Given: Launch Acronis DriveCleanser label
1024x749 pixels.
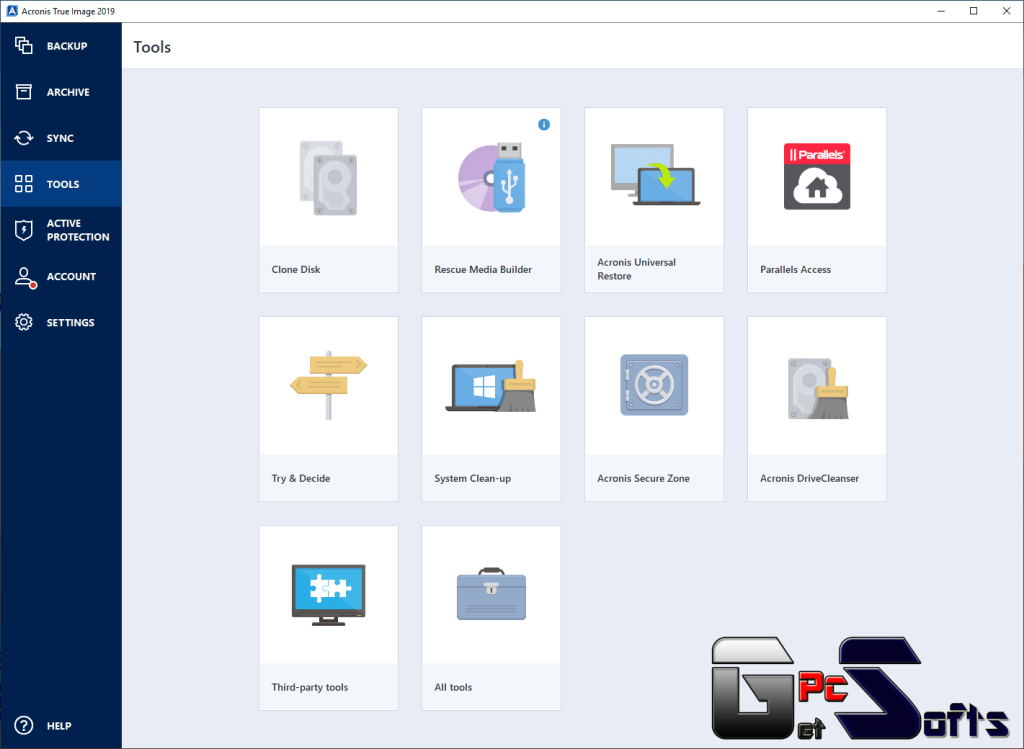Looking at the screenshot, I should coord(809,478).
